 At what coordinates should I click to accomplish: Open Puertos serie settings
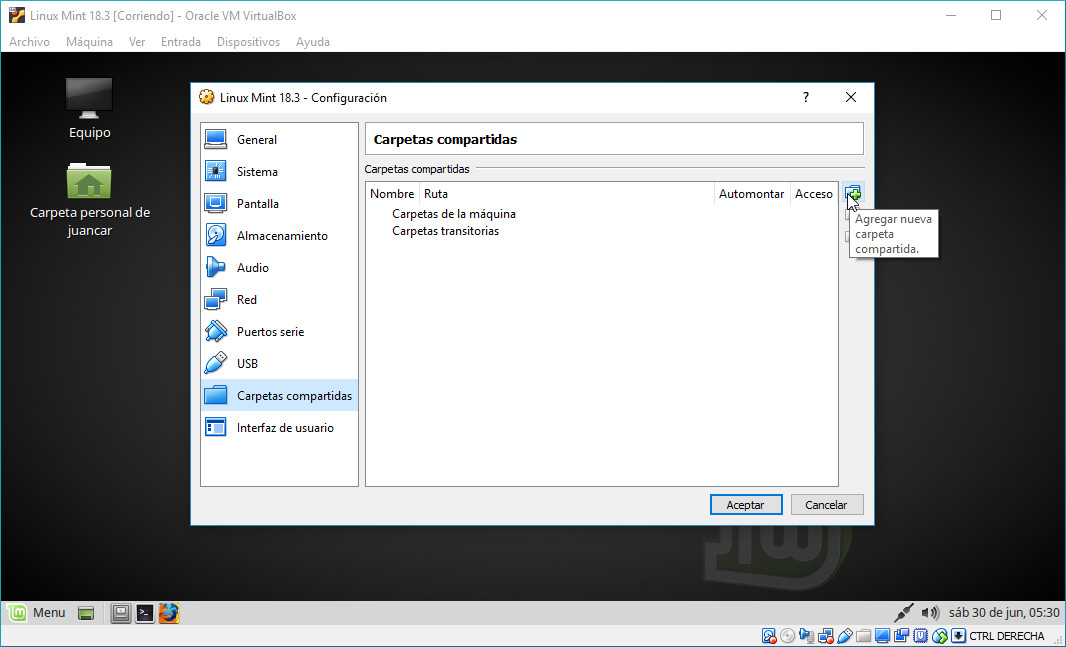(x=270, y=332)
